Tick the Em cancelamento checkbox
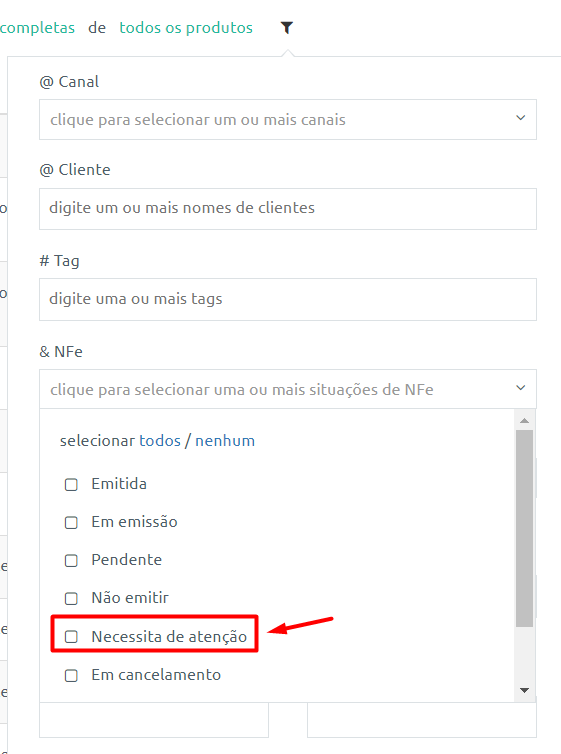Screen dimensions: 561x754 click(x=71, y=675)
